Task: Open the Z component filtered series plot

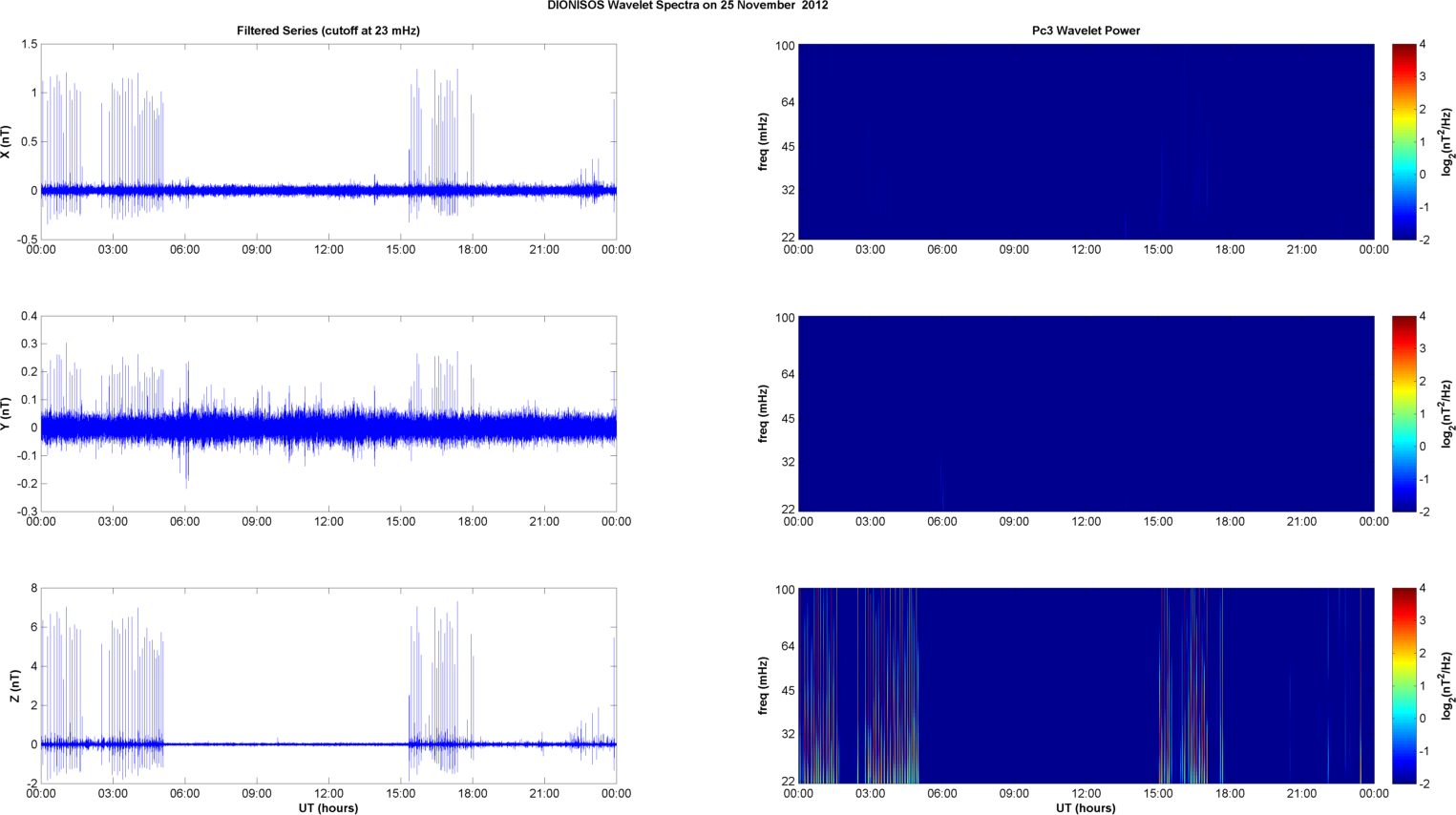Action: [x=328, y=686]
